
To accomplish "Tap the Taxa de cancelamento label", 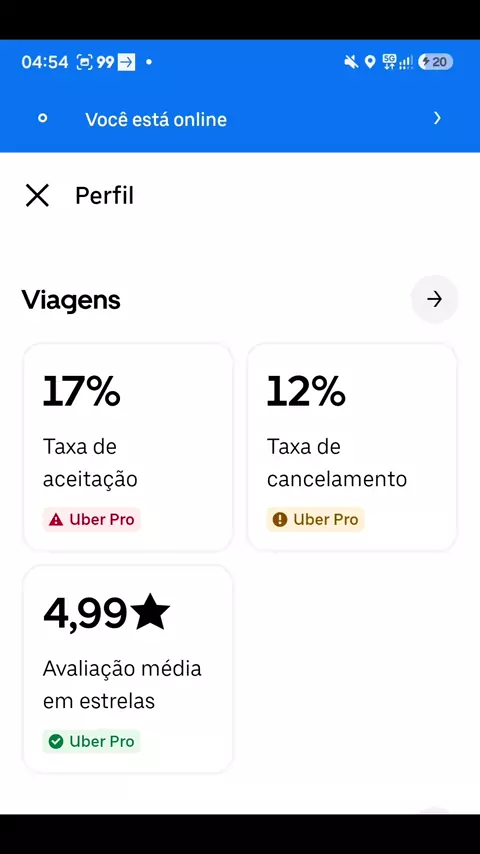I will click(337, 463).
